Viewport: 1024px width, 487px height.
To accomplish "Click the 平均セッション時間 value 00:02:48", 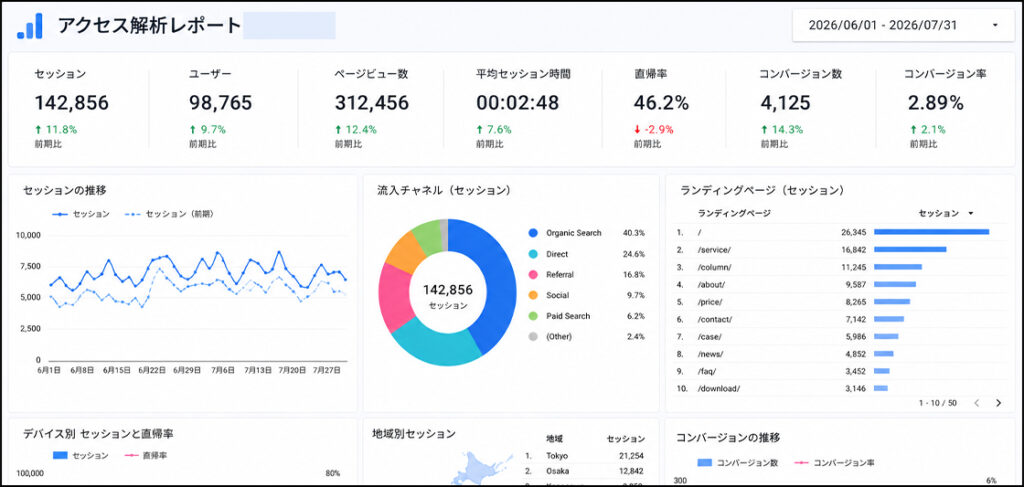I will pyautogui.click(x=518, y=103).
